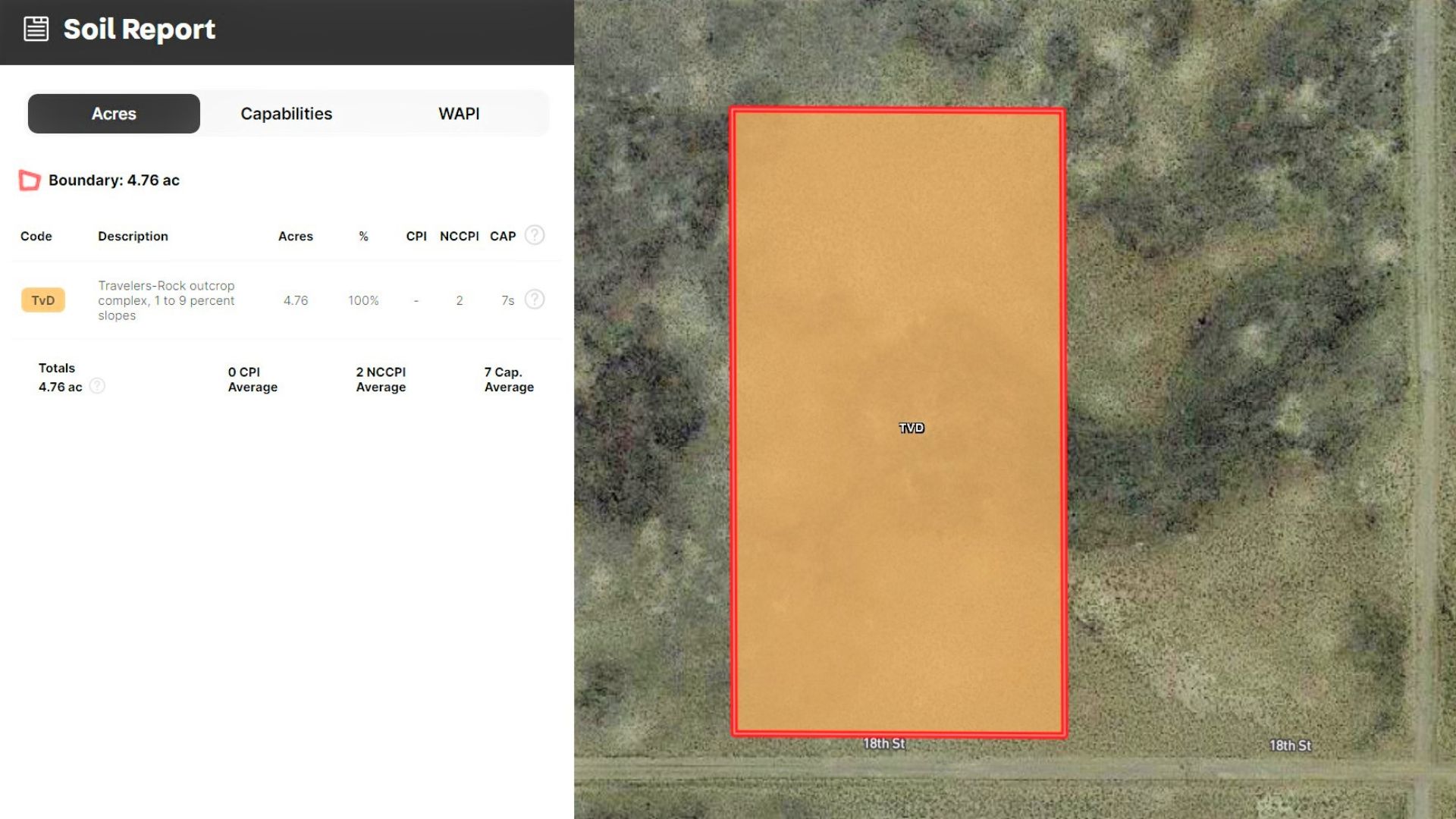Screen dimensions: 1456x819
Task: Click help icon in the TvD row
Action: click(x=535, y=300)
